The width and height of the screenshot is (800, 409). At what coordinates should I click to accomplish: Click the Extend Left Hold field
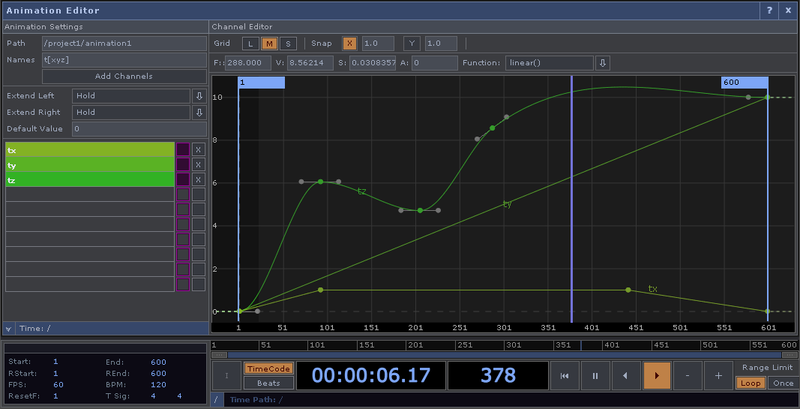tap(131, 96)
